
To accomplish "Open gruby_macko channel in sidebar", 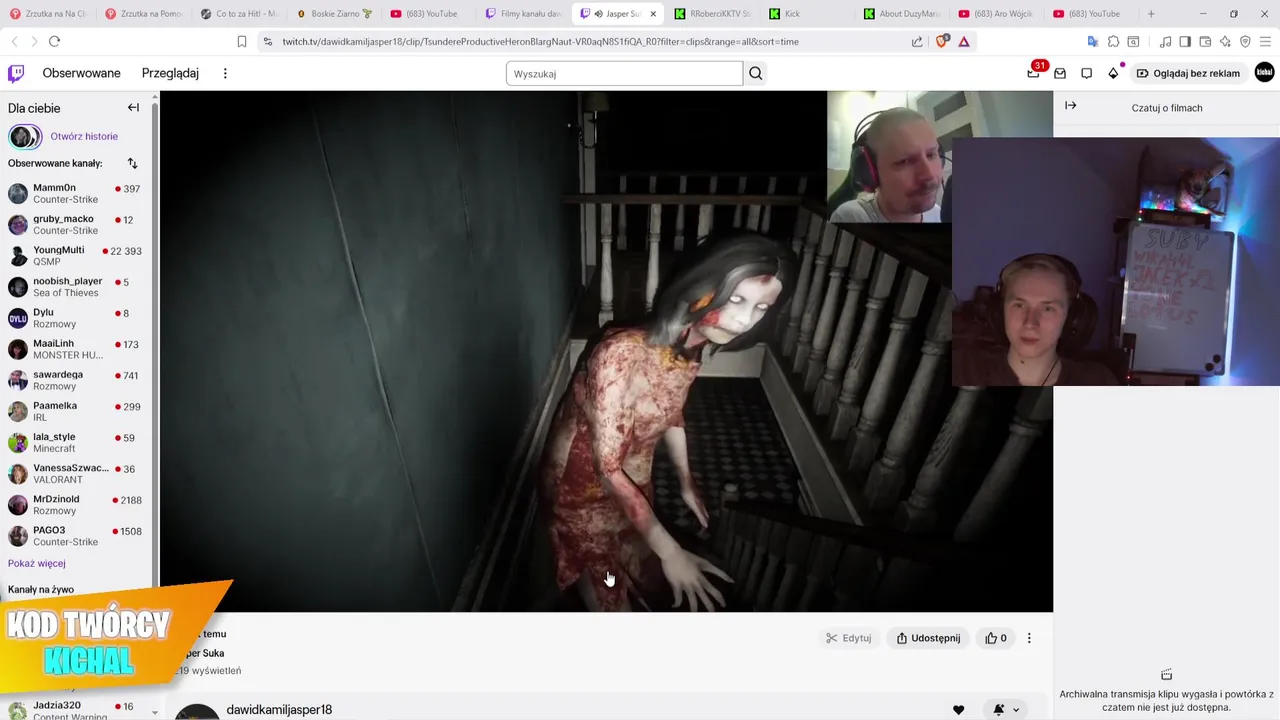I will point(75,224).
